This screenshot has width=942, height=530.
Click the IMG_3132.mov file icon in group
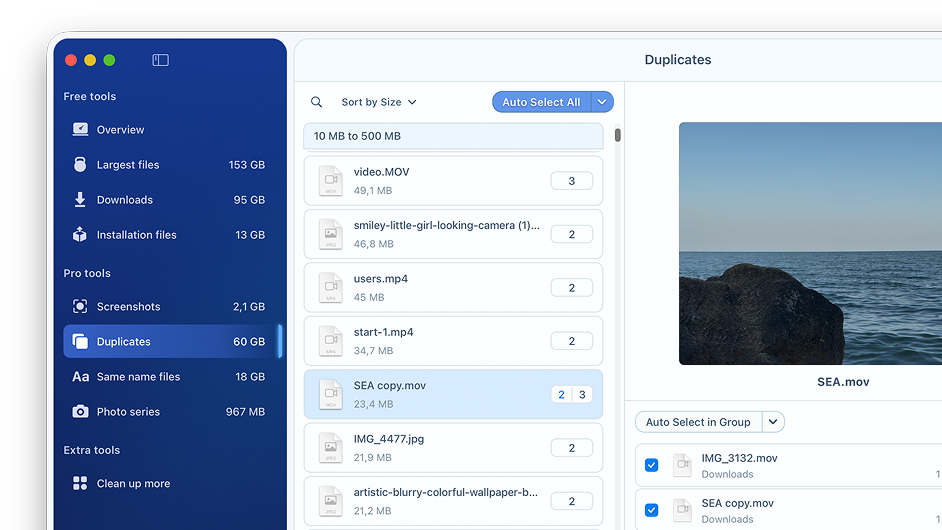(x=682, y=465)
